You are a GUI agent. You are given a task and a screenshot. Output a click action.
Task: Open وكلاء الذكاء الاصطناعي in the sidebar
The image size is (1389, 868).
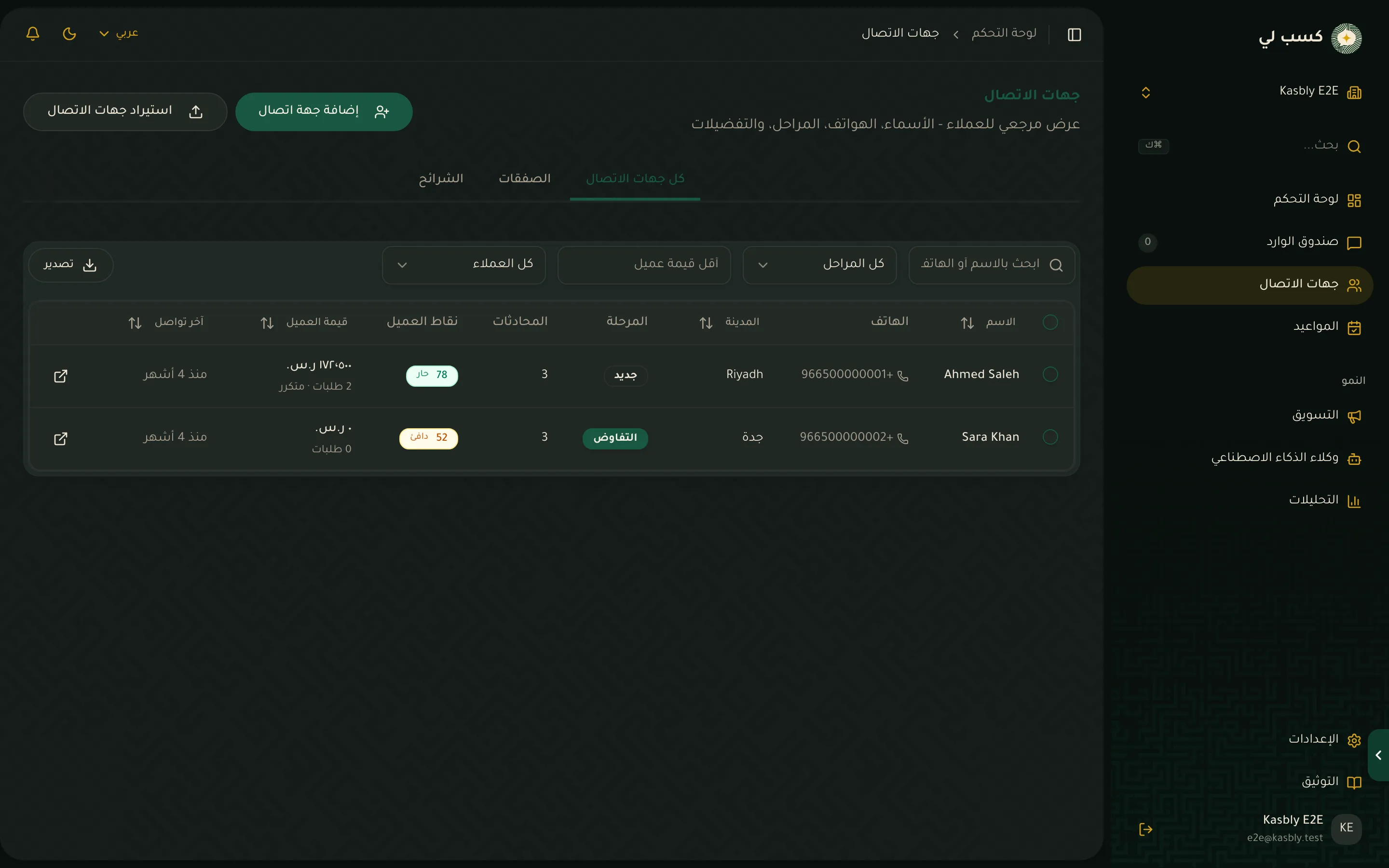tap(1250, 458)
